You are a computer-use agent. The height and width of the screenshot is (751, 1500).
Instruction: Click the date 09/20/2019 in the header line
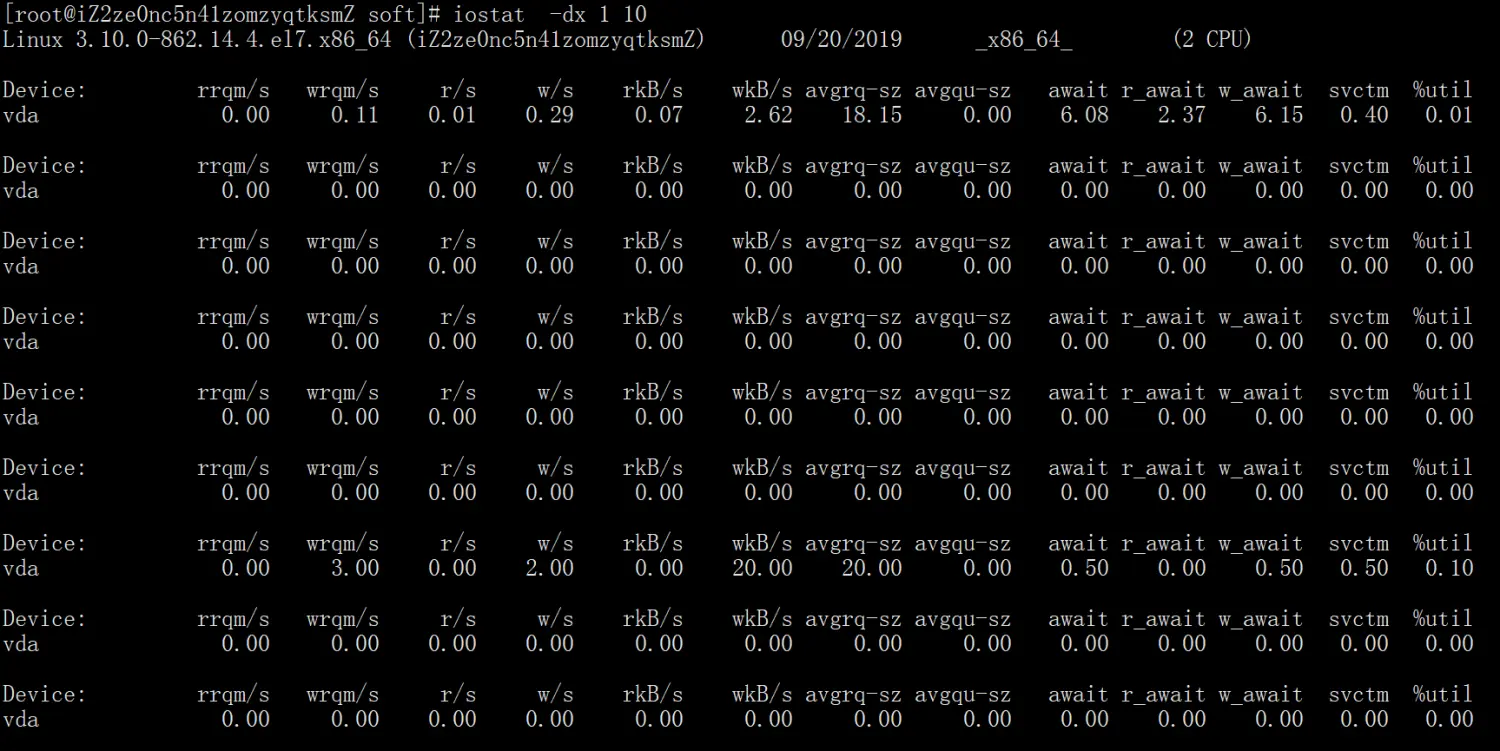pyautogui.click(x=841, y=39)
